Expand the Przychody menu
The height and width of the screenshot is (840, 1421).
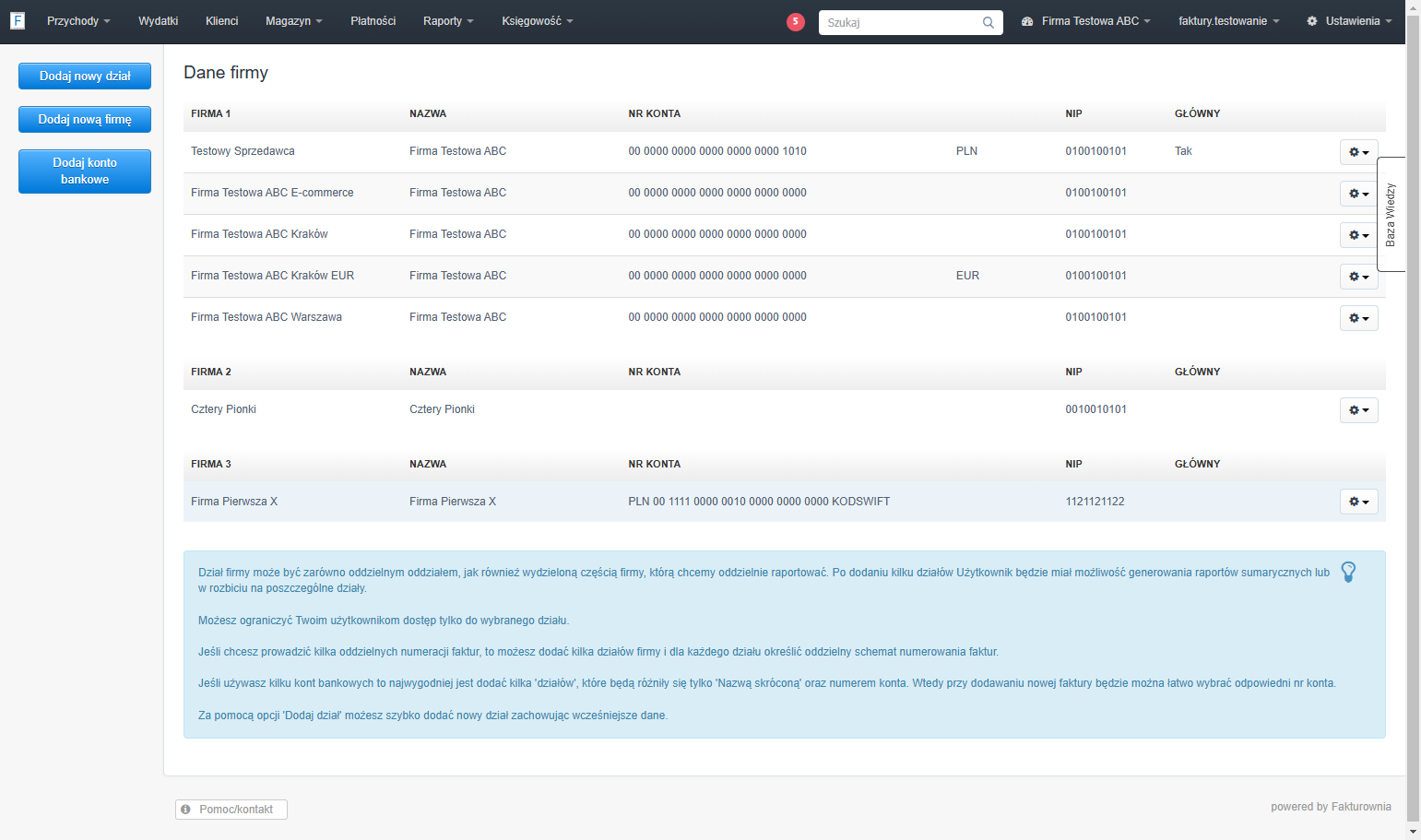coord(78,21)
